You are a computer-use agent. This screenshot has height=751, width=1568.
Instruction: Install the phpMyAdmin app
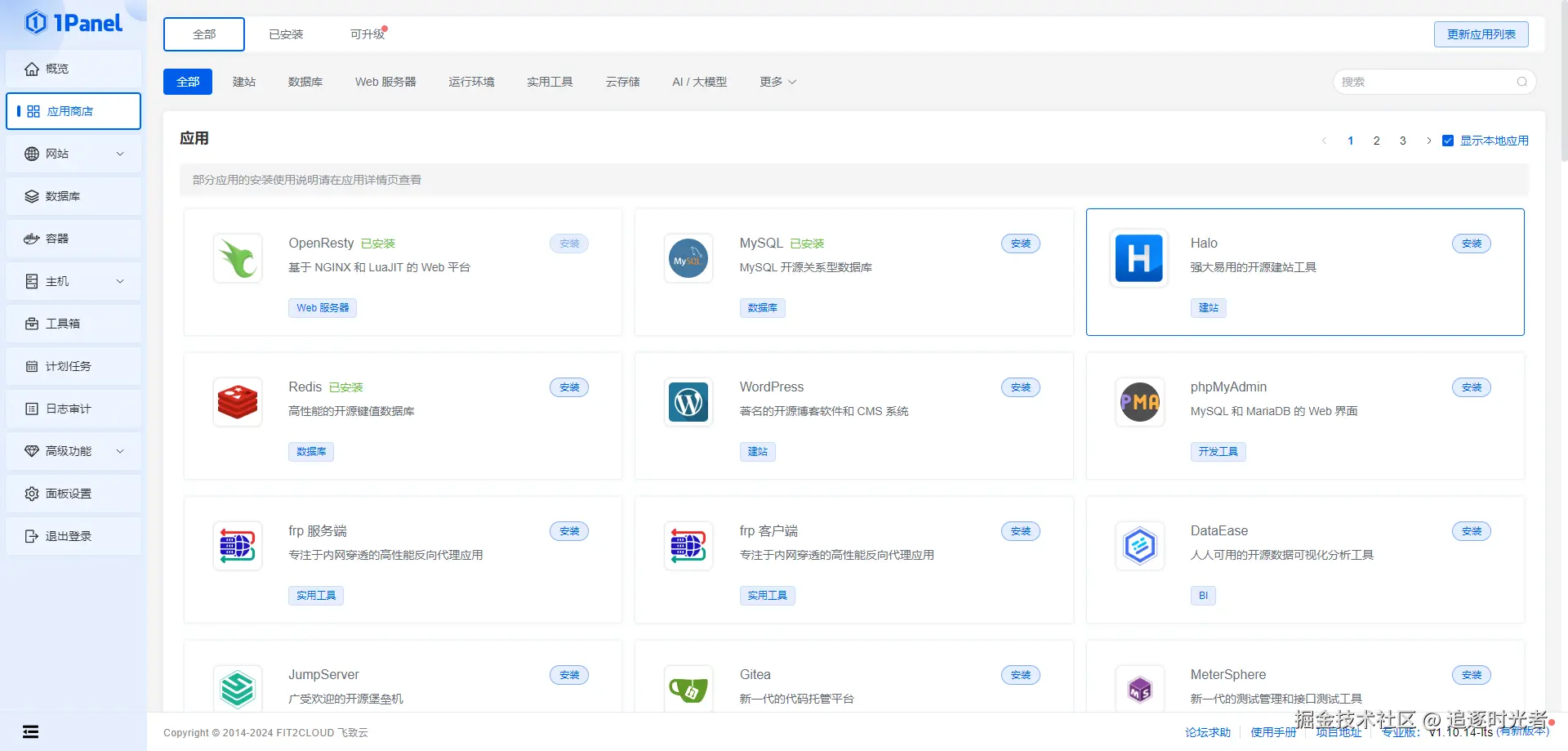click(x=1472, y=387)
